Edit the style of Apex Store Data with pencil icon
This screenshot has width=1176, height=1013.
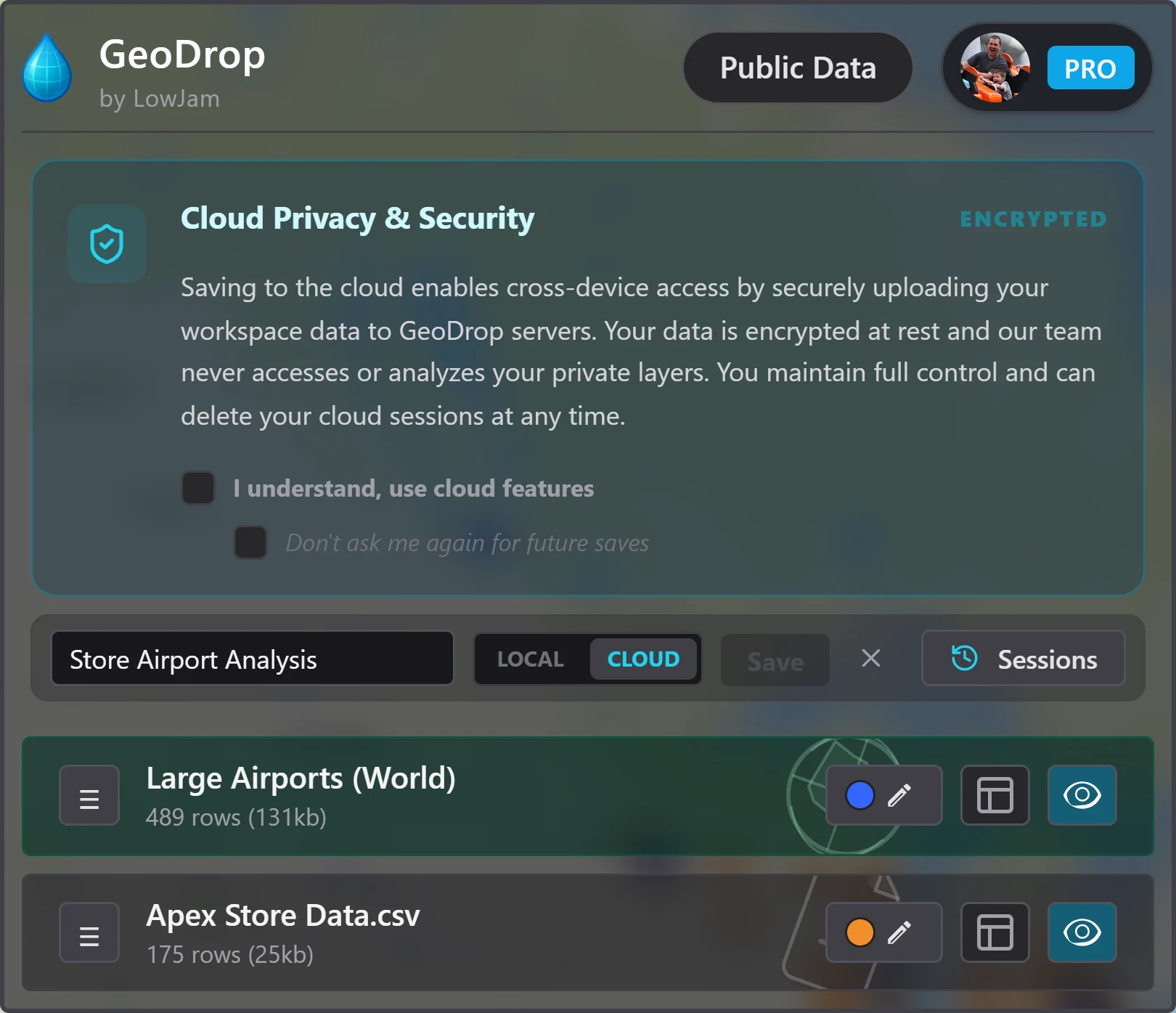(902, 932)
